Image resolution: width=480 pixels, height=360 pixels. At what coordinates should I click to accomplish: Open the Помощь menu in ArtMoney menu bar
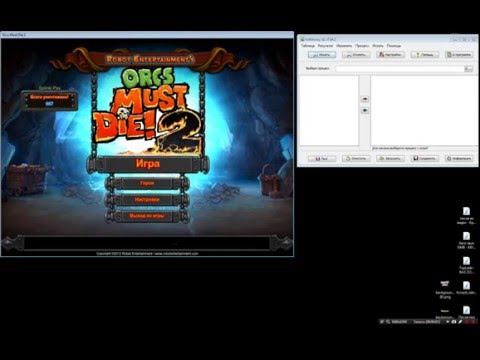[394, 46]
